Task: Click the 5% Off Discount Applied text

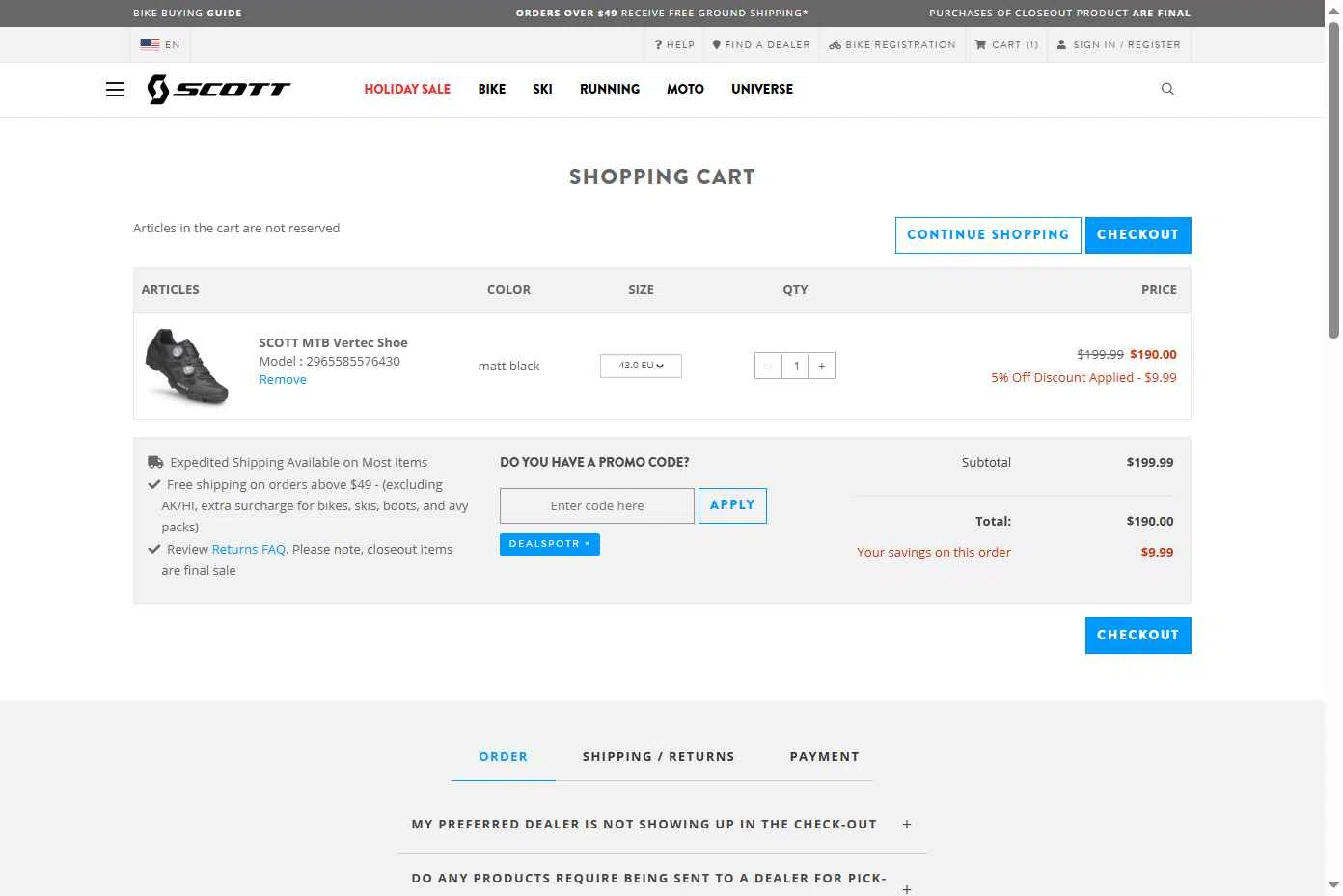Action: (1083, 378)
